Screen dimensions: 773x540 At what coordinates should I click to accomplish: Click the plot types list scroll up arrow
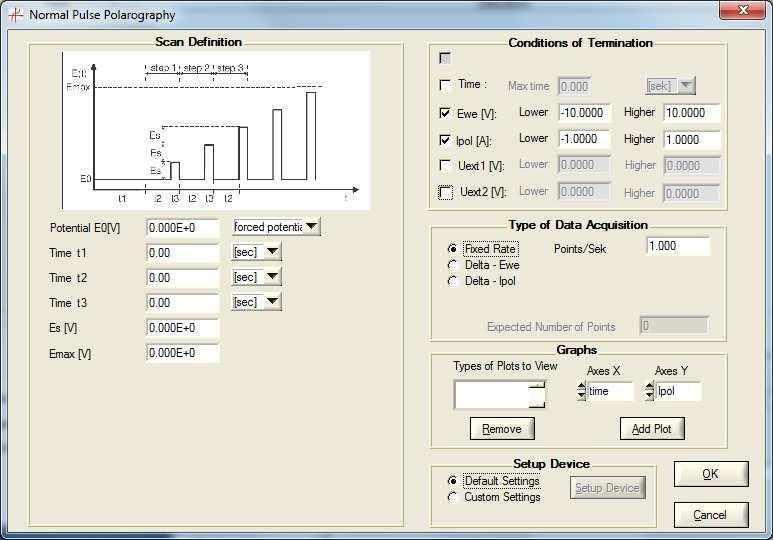(537, 384)
